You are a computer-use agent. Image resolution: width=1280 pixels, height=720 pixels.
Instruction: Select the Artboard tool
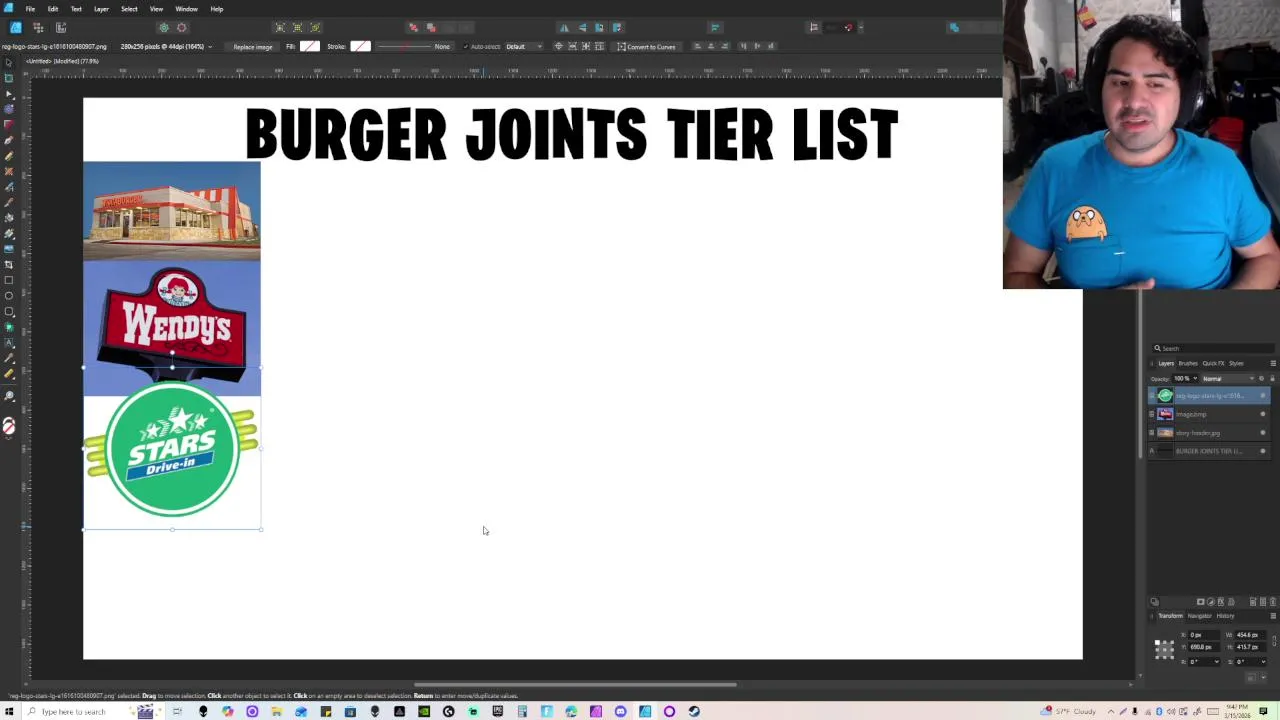tap(9, 78)
